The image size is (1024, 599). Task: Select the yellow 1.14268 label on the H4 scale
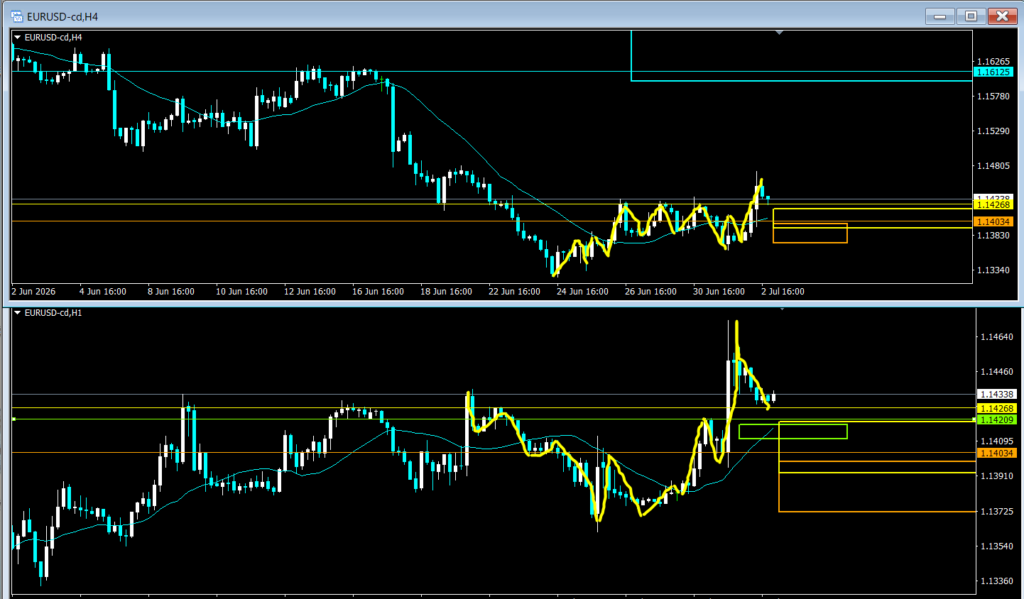[993, 204]
